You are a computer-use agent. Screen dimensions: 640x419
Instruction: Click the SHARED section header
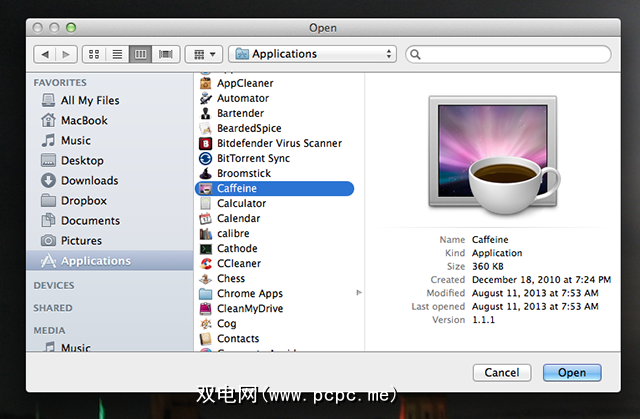point(53,308)
